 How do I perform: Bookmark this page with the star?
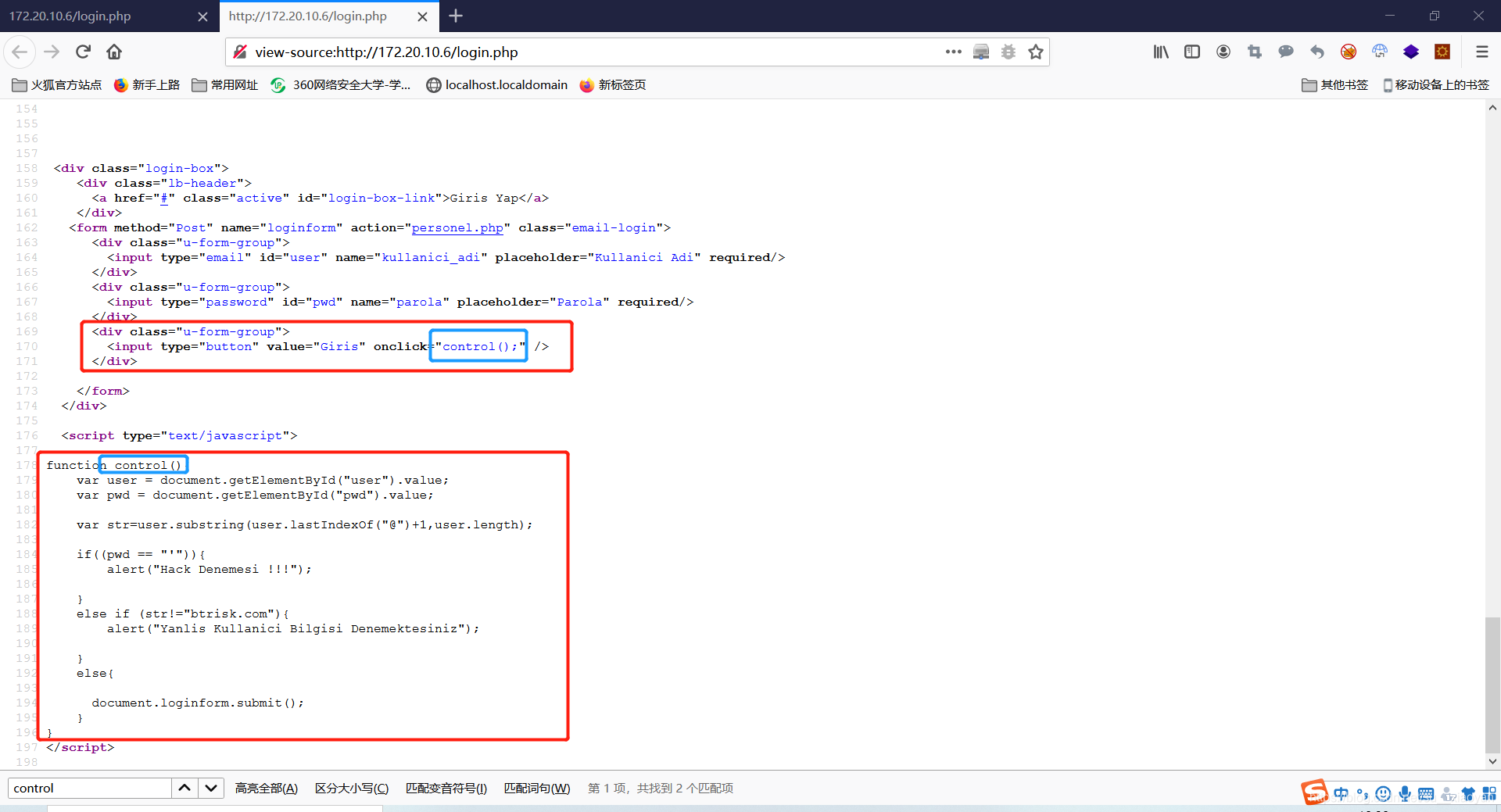tap(1036, 52)
